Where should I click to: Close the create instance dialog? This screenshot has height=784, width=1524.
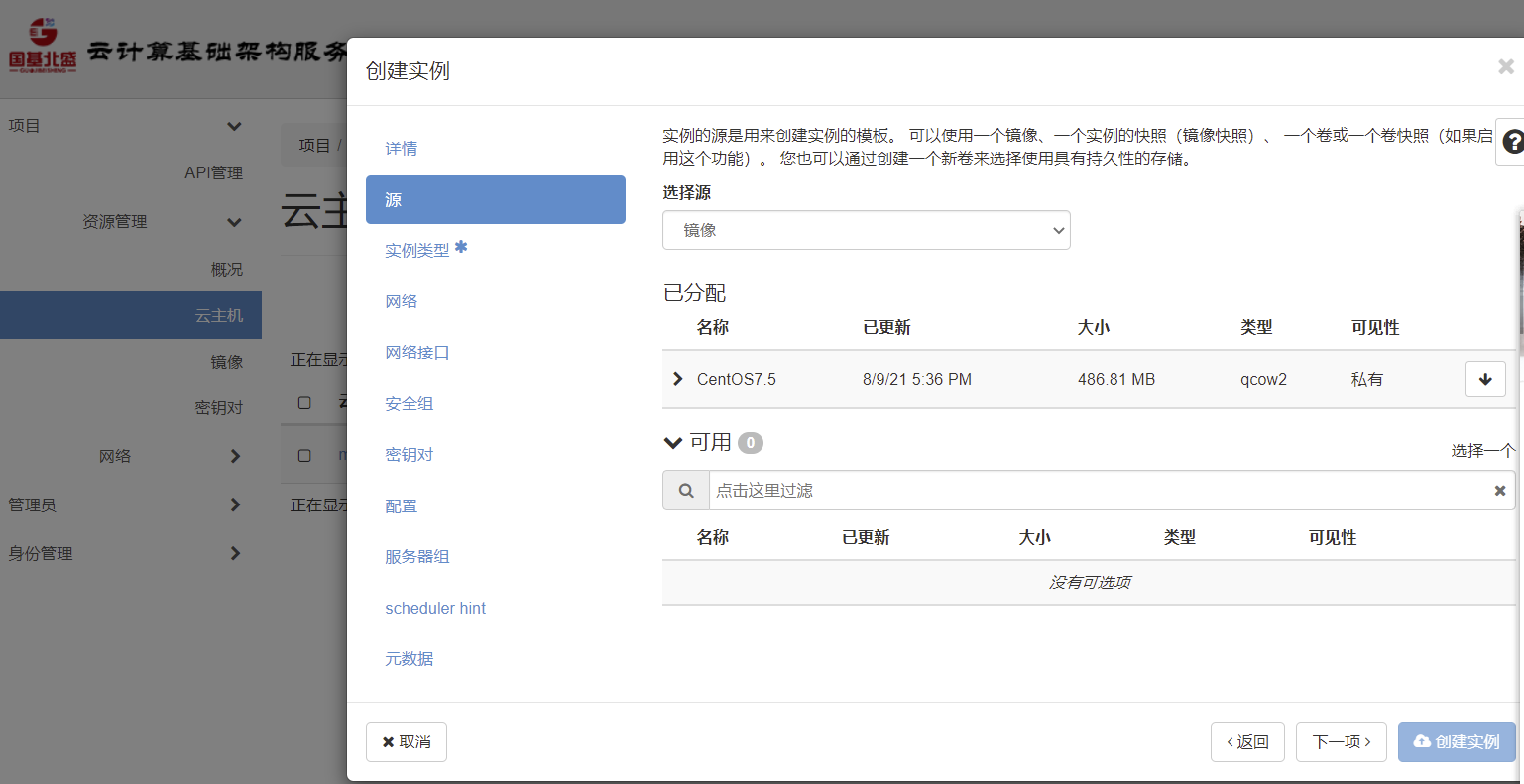pos(1505,66)
